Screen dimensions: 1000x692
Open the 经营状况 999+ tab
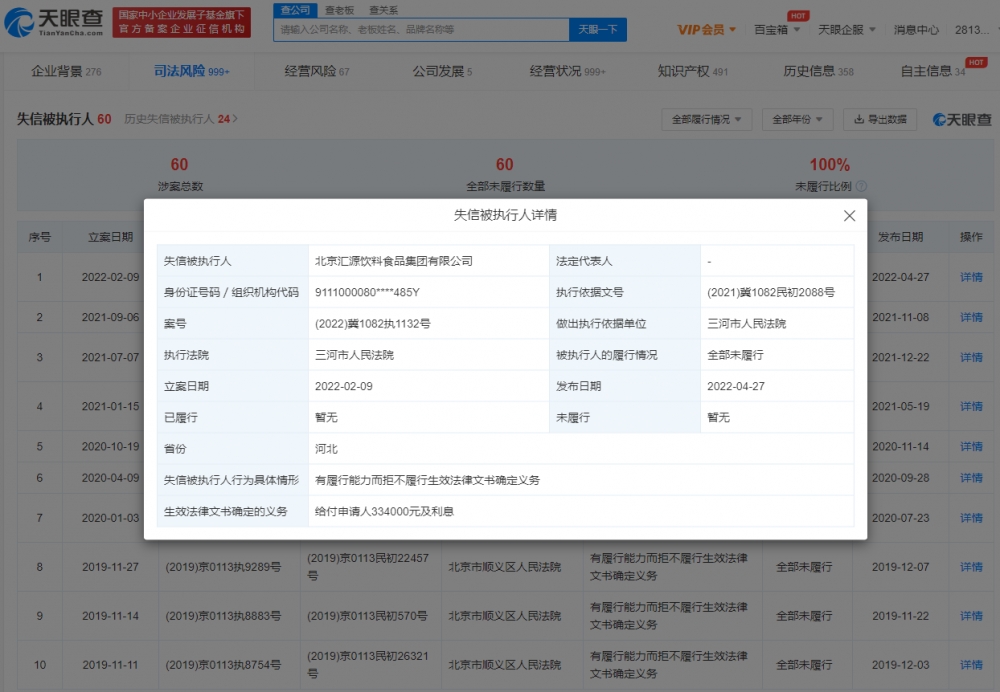pos(568,71)
